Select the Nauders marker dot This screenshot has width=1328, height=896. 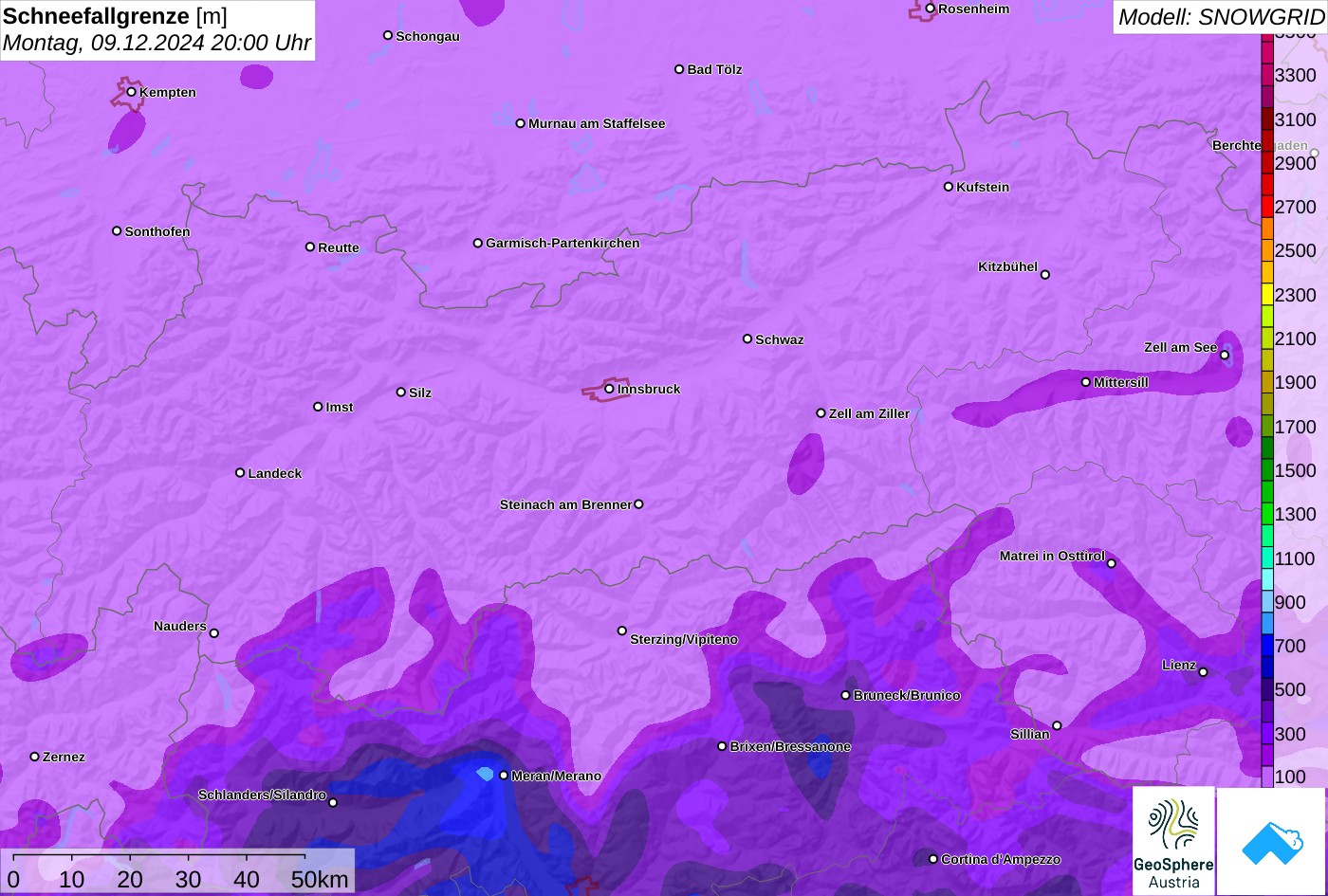(214, 633)
